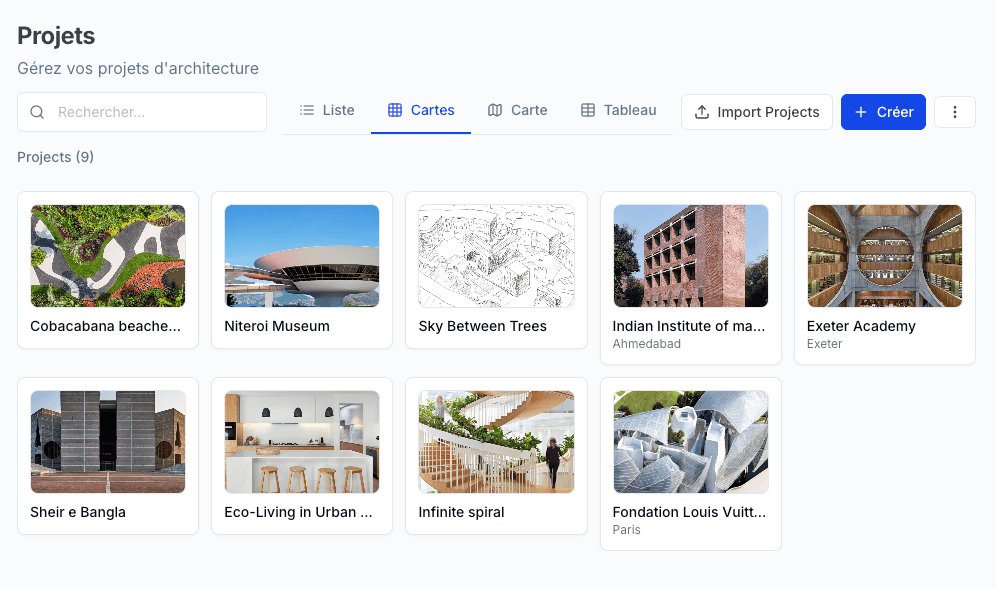The width and height of the screenshot is (996, 589).
Task: Click the Sky Between Trees title
Action: (482, 327)
